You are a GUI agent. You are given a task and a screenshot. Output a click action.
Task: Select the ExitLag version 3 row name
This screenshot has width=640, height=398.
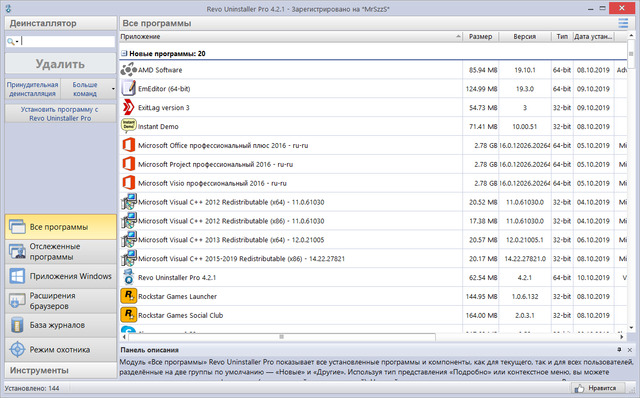[x=164, y=108]
